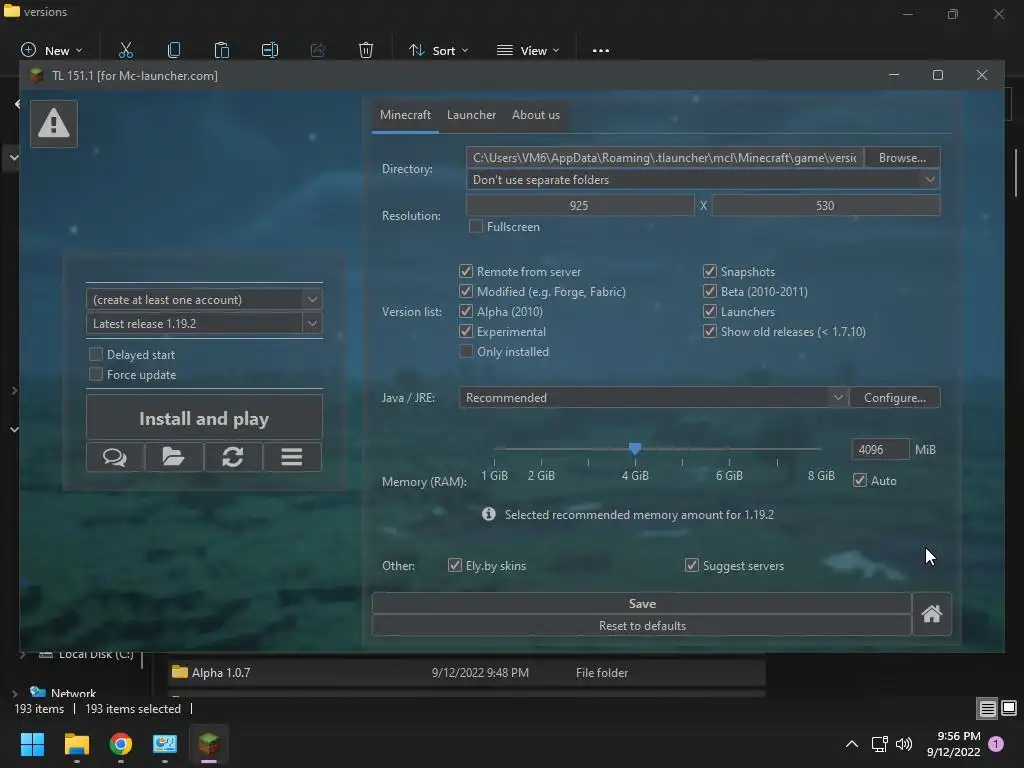1024x768 pixels.
Task: Open the game folder icon button
Action: click(174, 456)
